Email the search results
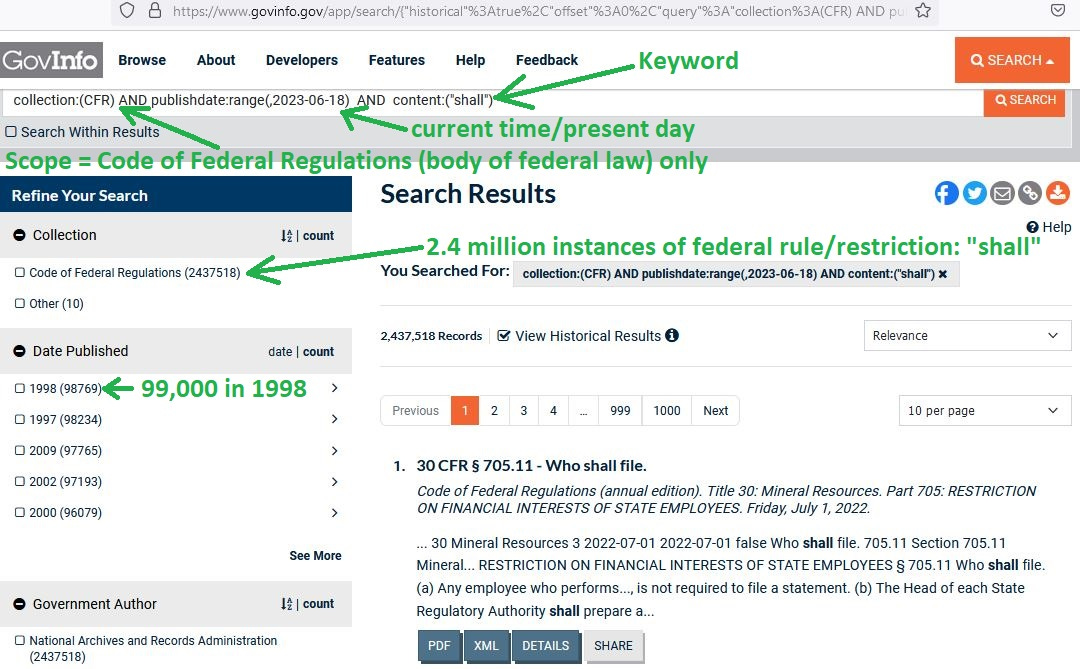Image resolution: width=1080 pixels, height=669 pixels. 1002,194
